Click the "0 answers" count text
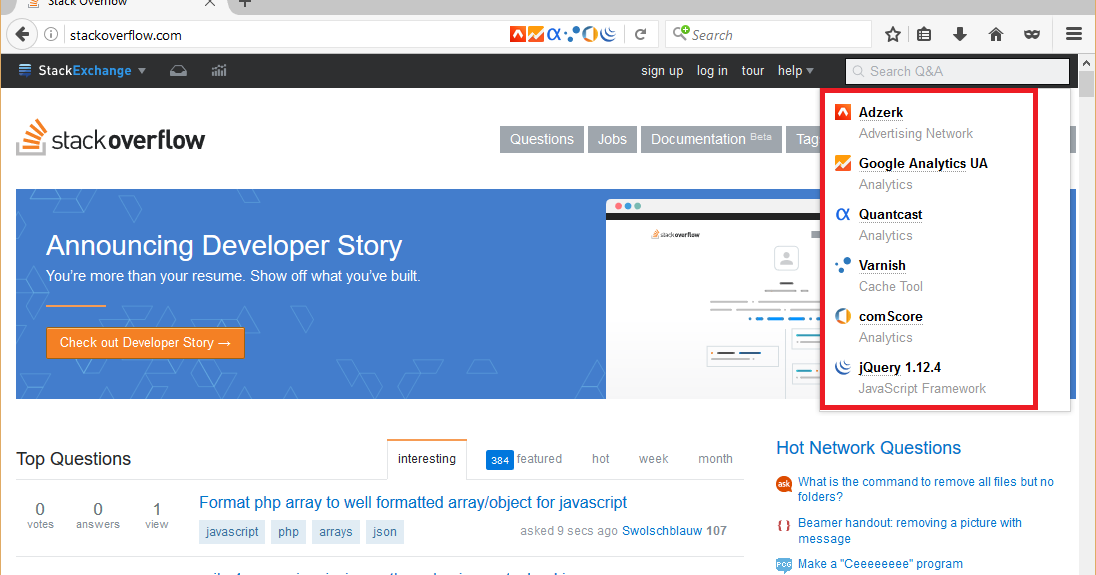 (x=98, y=516)
